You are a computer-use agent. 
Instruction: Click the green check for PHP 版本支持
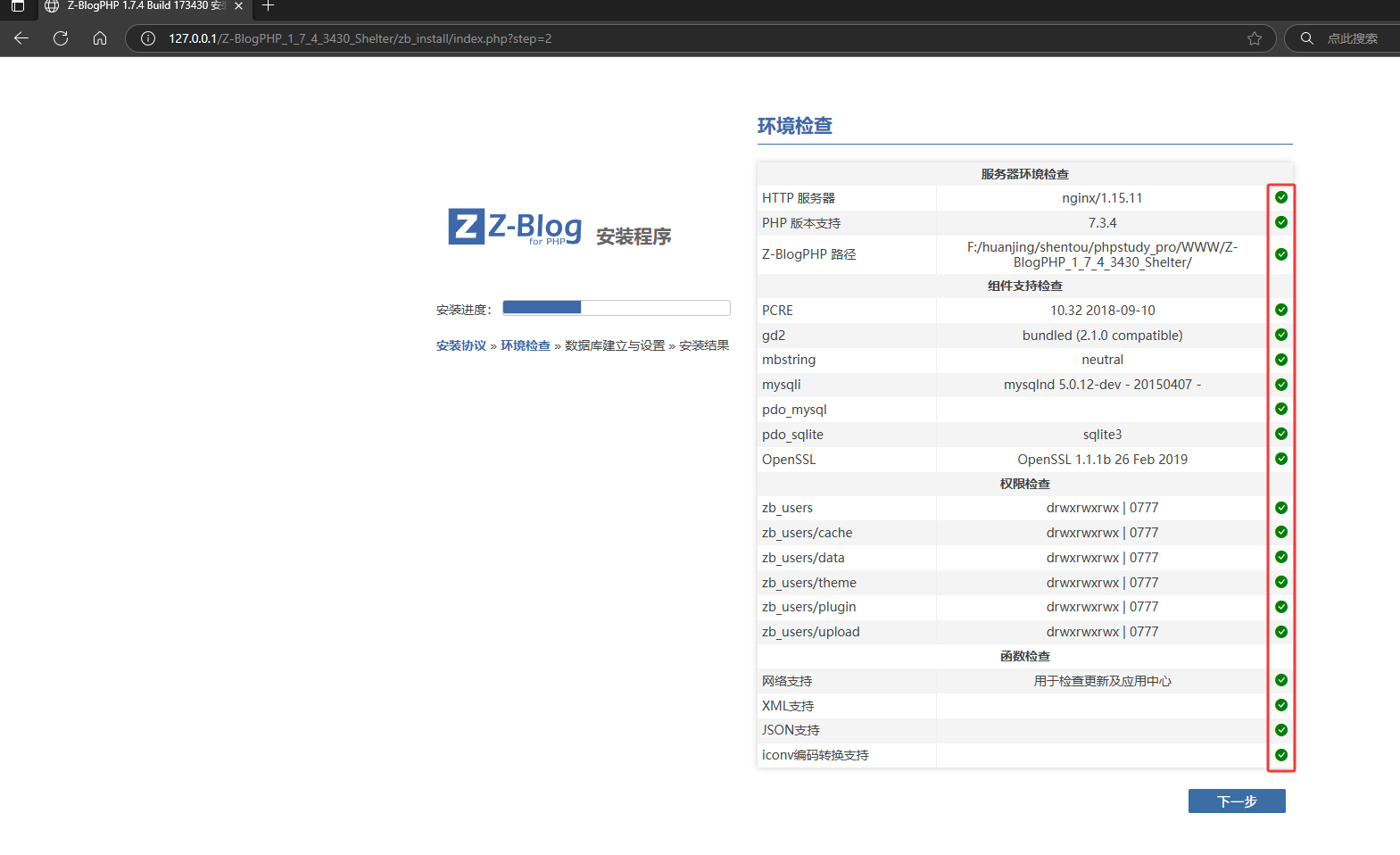pyautogui.click(x=1281, y=222)
